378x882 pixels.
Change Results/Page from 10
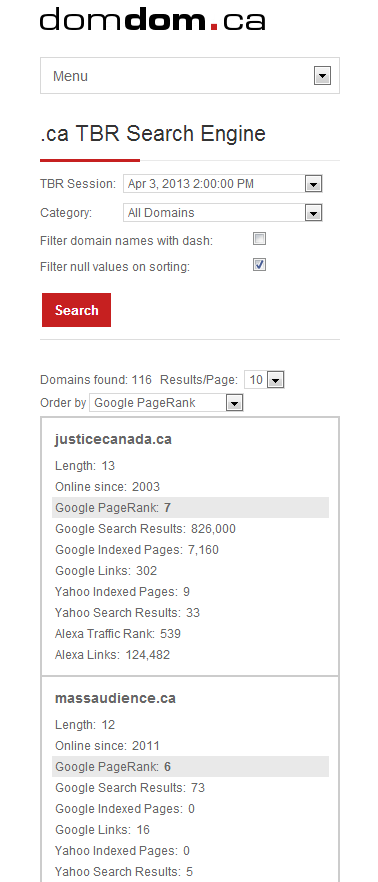pyautogui.click(x=264, y=380)
